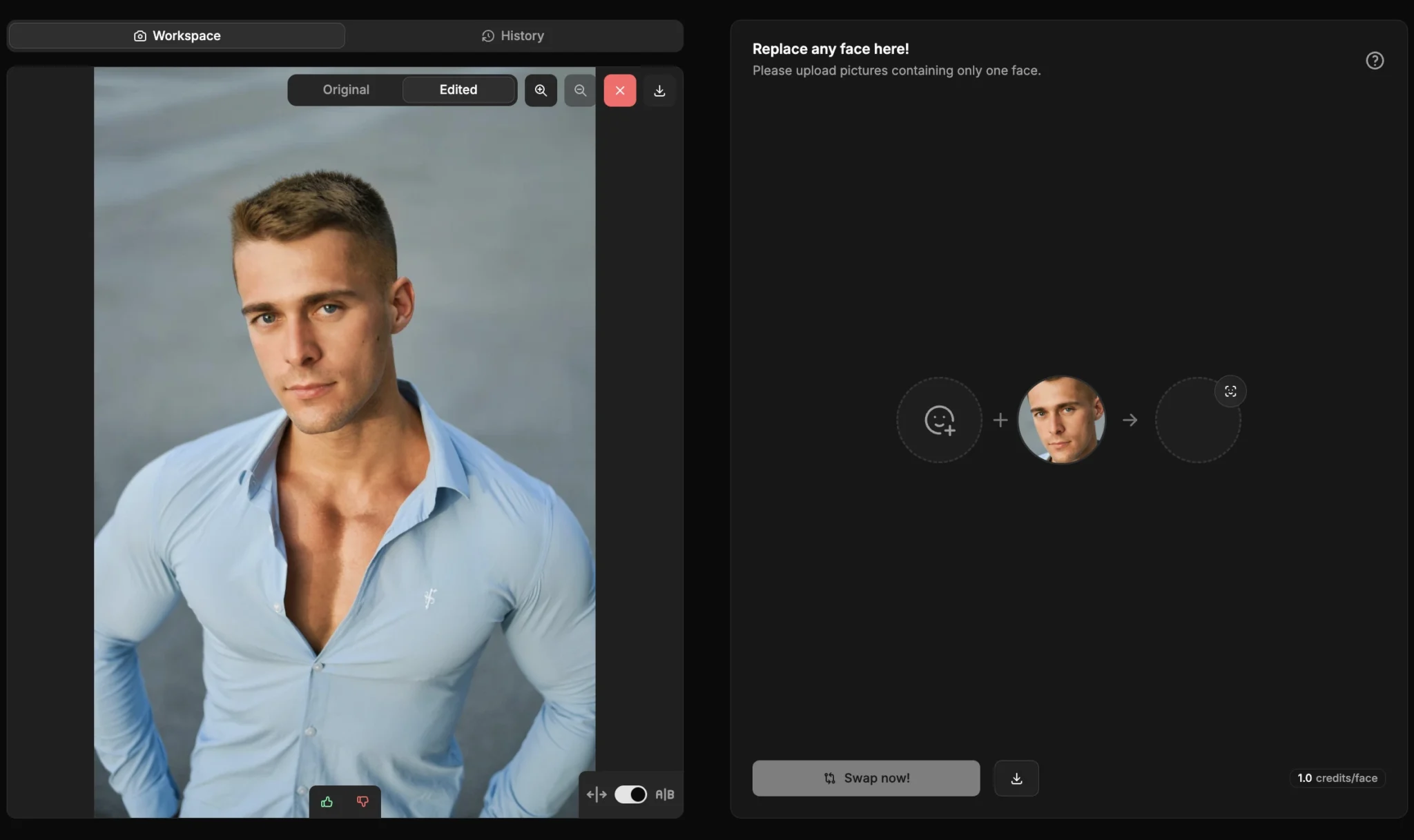Toggle the A|B comparison switch
This screenshot has width=1414, height=840.
(x=630, y=794)
